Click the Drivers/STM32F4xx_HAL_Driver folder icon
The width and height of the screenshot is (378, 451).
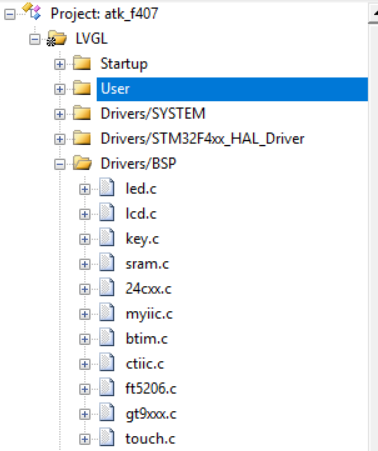[82, 138]
